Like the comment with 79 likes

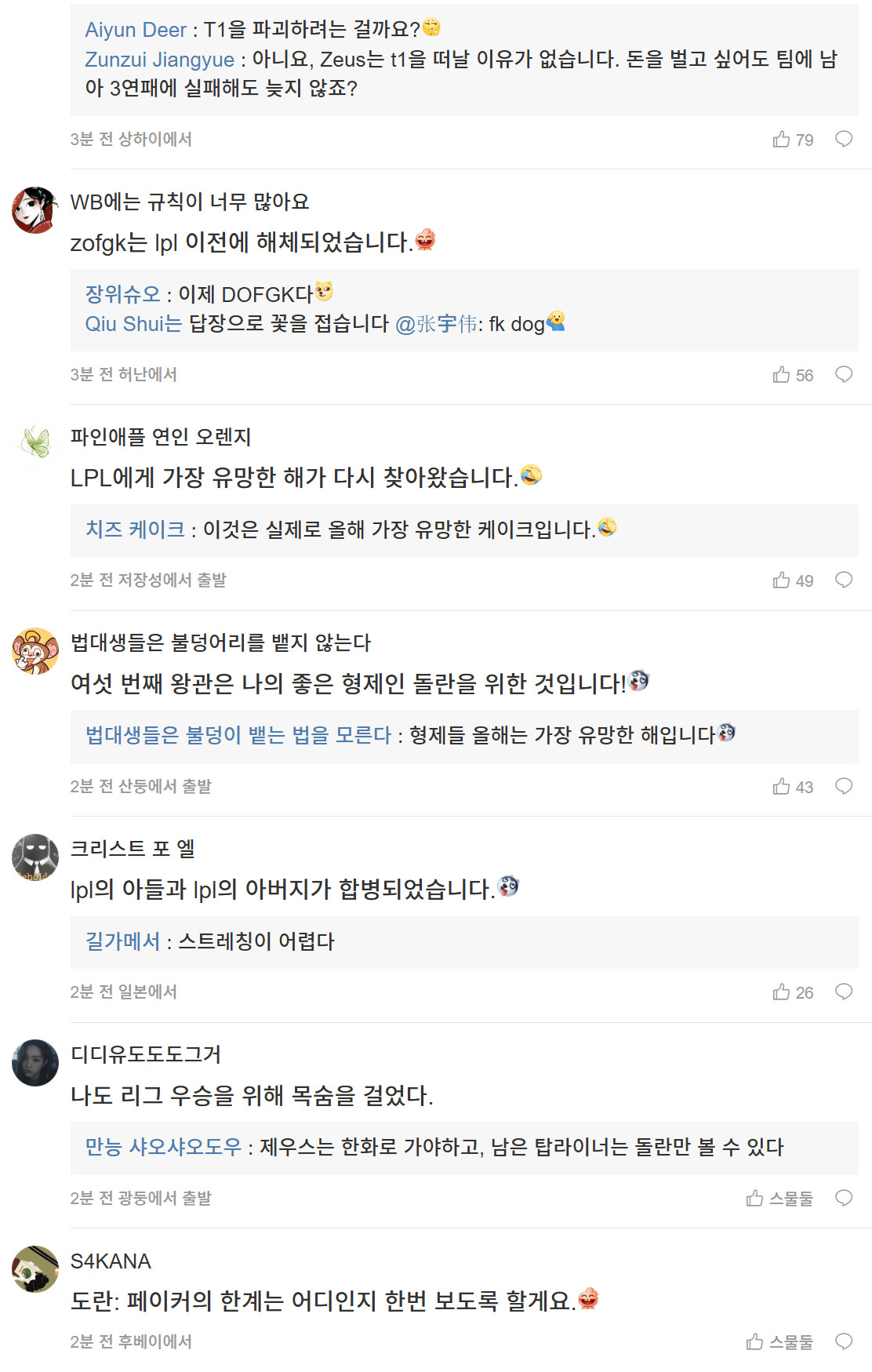point(781,140)
